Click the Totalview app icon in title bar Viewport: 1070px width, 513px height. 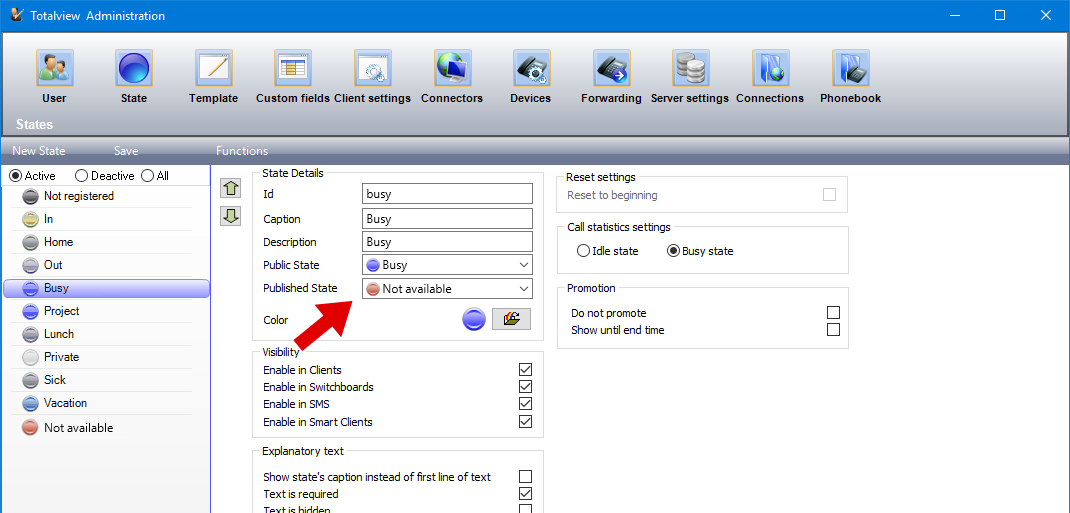coord(17,14)
